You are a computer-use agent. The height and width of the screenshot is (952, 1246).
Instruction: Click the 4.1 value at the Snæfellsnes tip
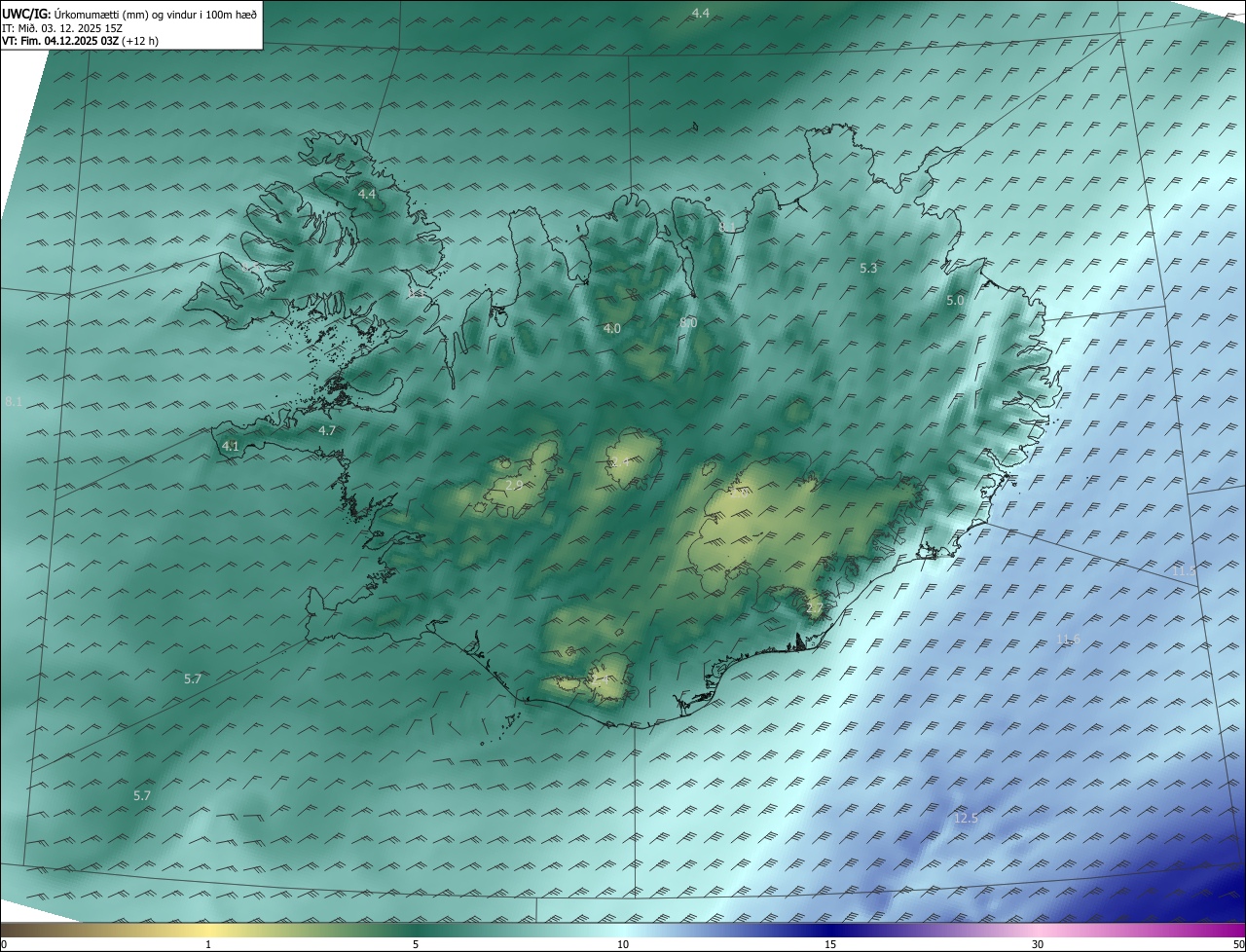[x=231, y=446]
